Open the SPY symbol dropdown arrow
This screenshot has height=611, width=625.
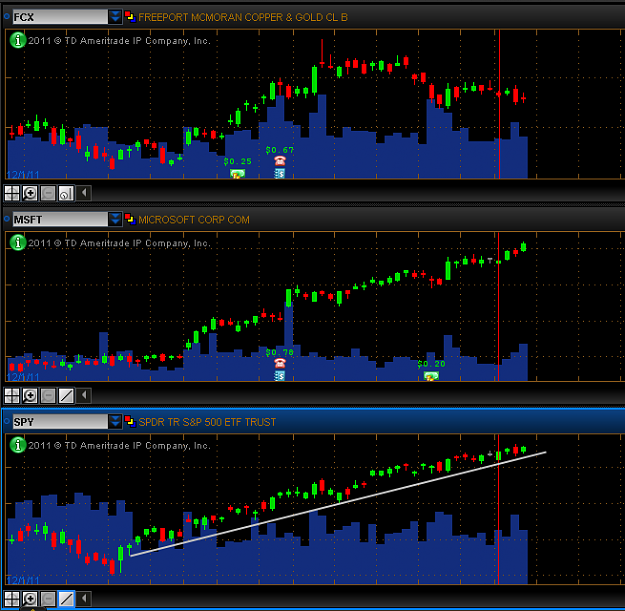tap(115, 422)
